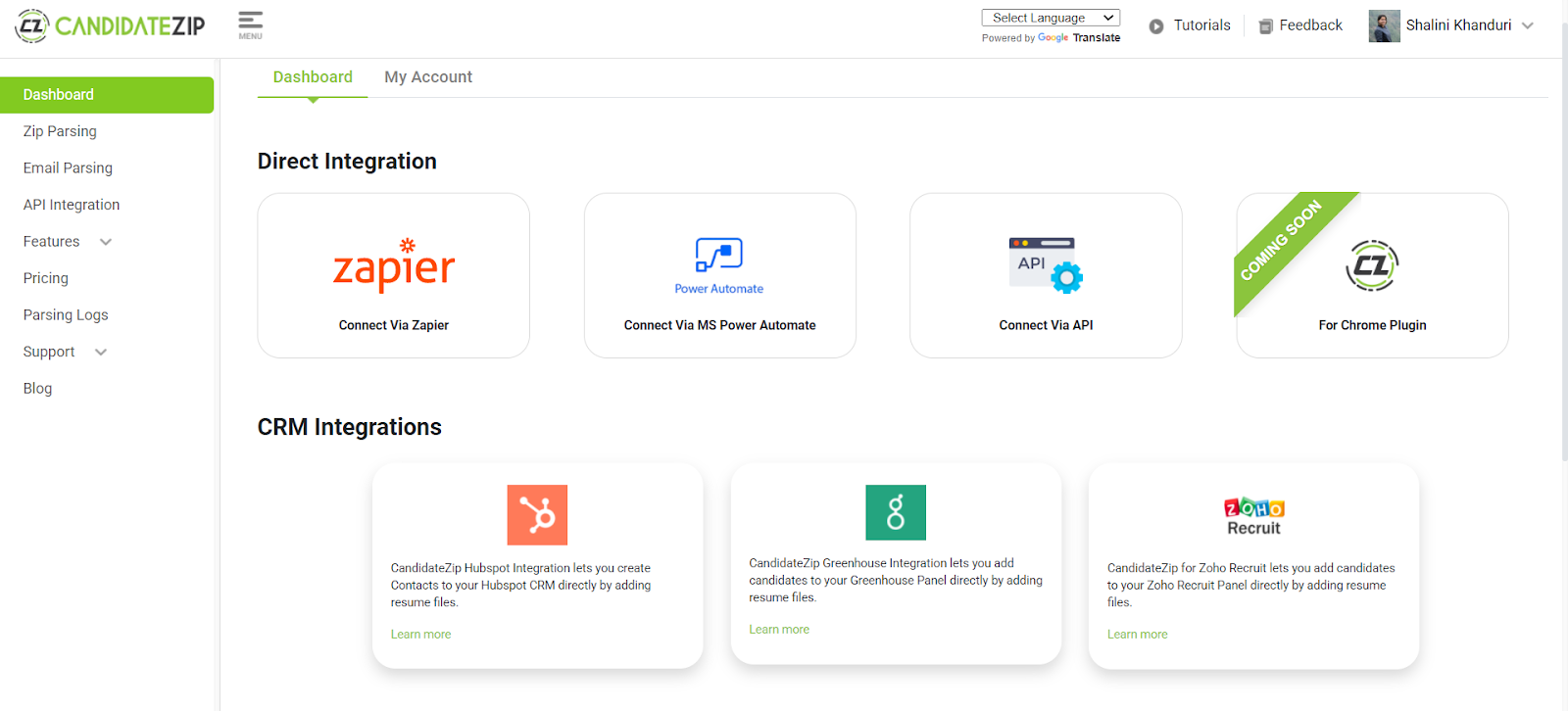Expand the Features sidebar submenu
1568x711 pixels.
click(x=106, y=242)
